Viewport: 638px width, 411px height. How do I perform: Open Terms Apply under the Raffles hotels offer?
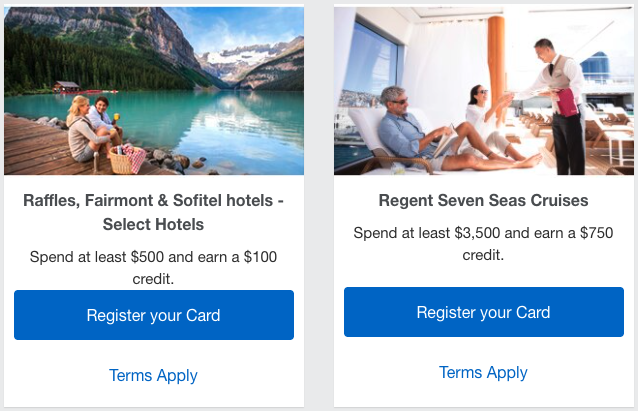click(x=153, y=375)
